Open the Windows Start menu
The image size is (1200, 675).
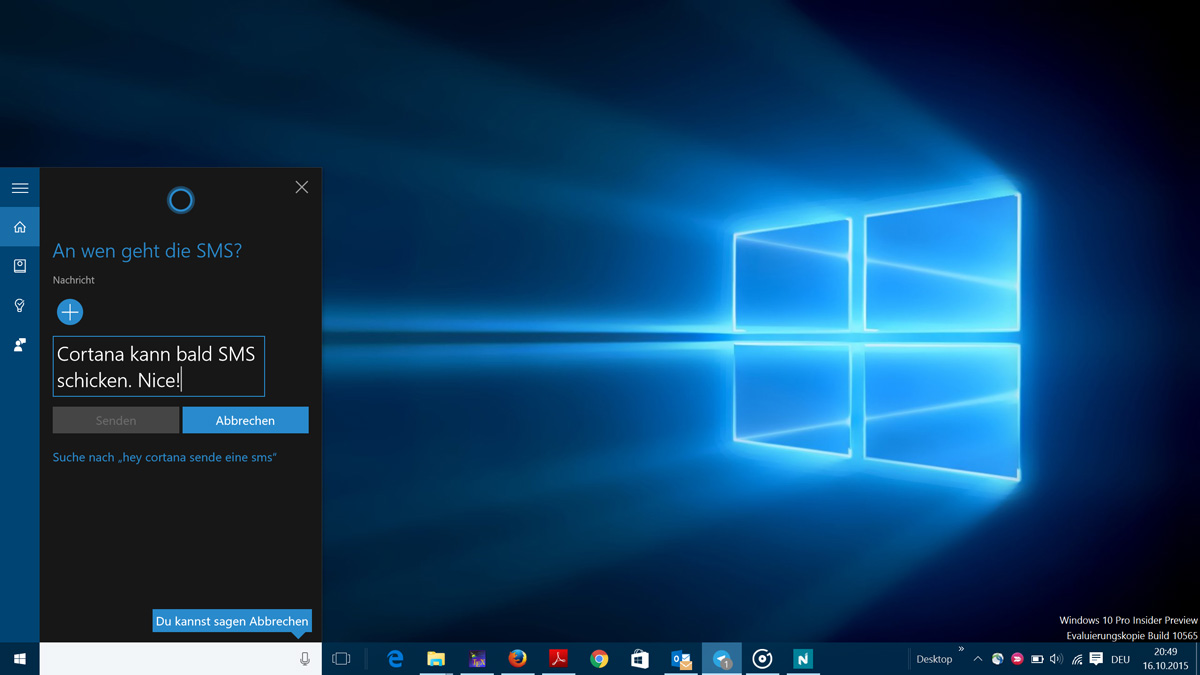click(x=20, y=659)
